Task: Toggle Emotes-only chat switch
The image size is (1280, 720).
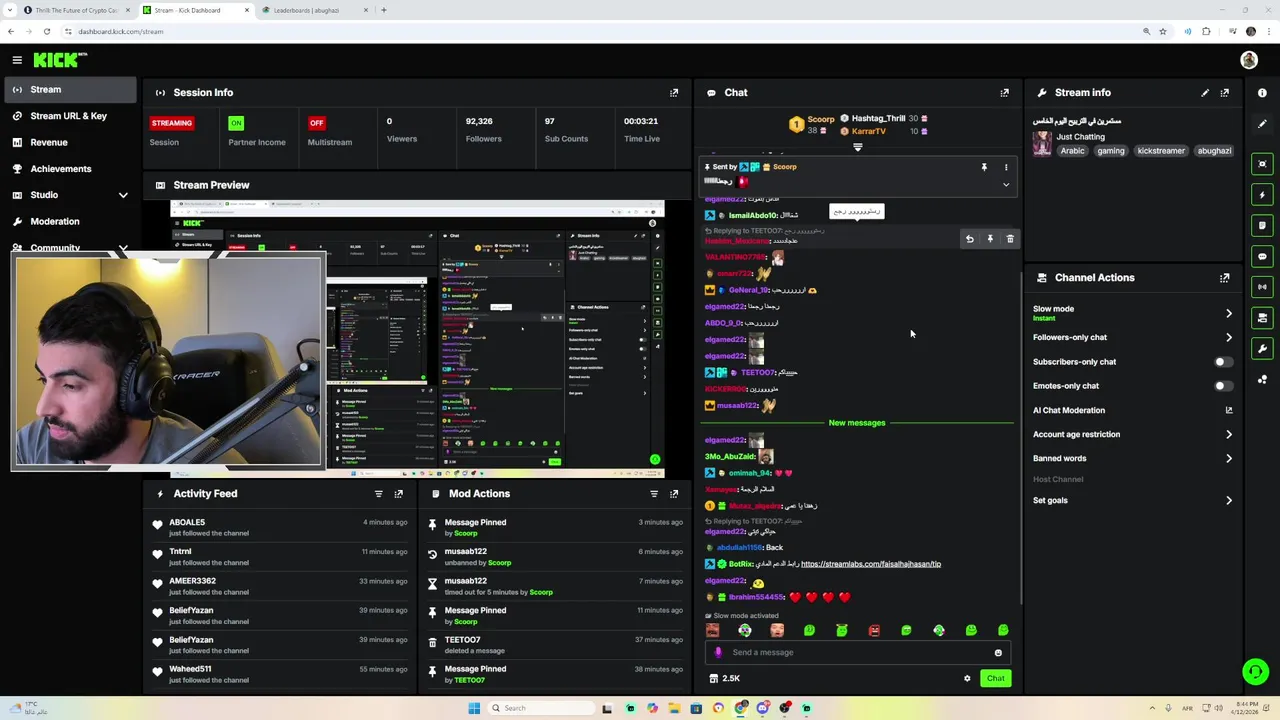Action: 1223,386
